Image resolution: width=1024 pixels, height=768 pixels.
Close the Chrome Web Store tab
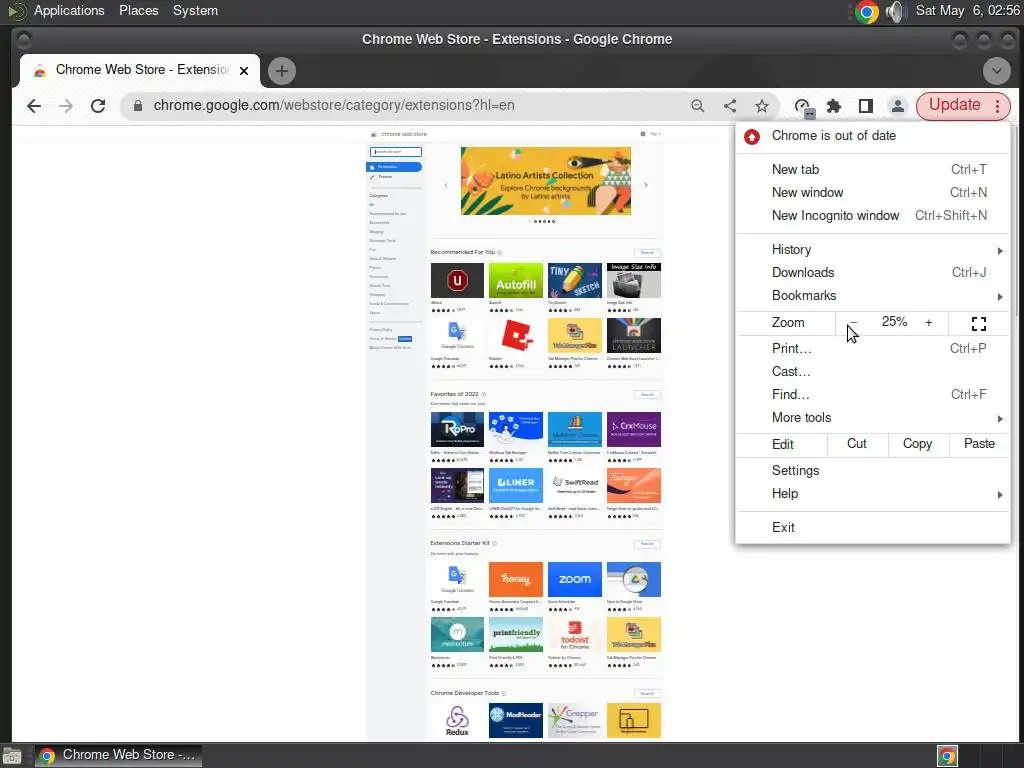coord(244,71)
